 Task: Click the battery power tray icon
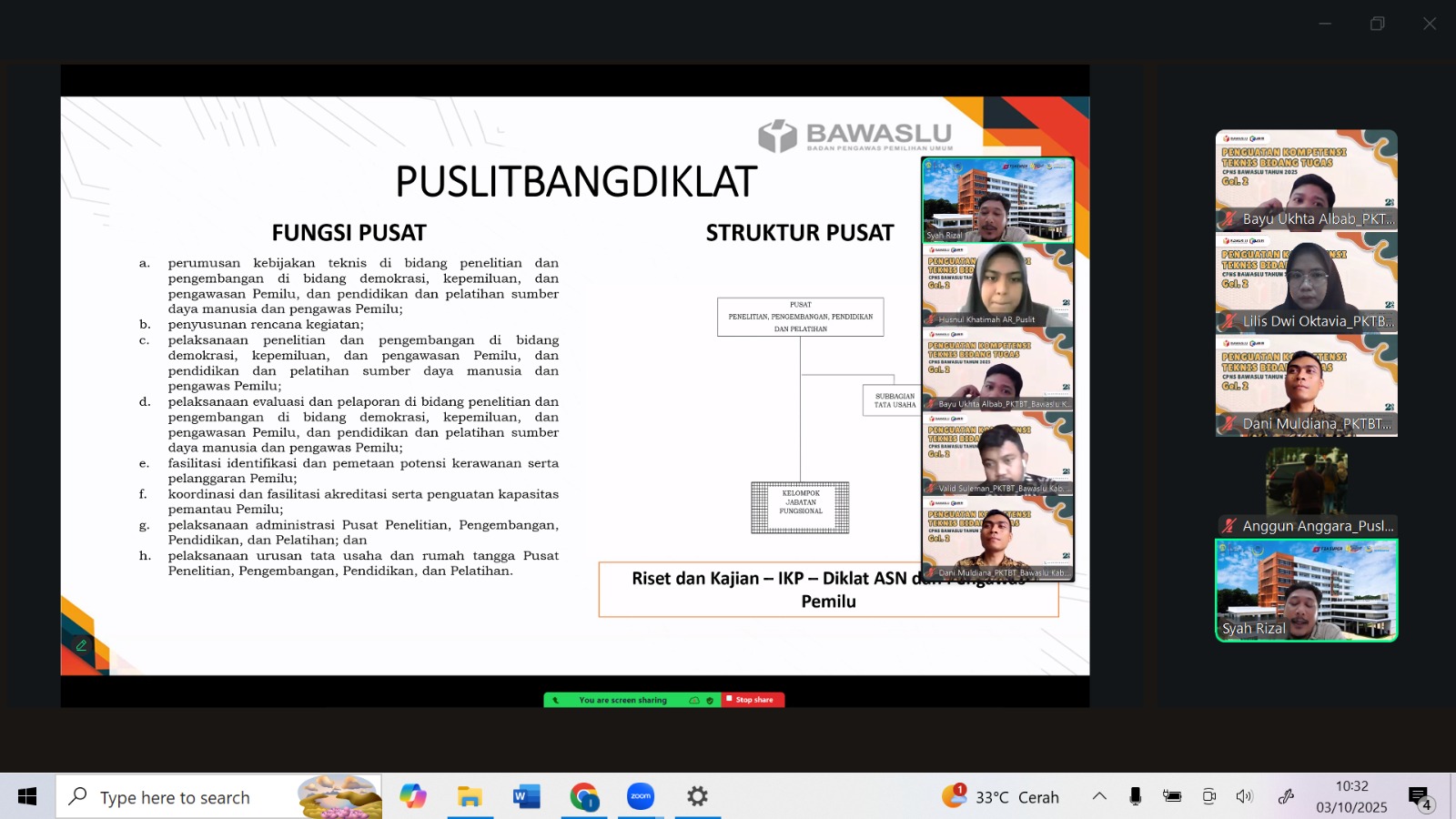coord(1172,797)
